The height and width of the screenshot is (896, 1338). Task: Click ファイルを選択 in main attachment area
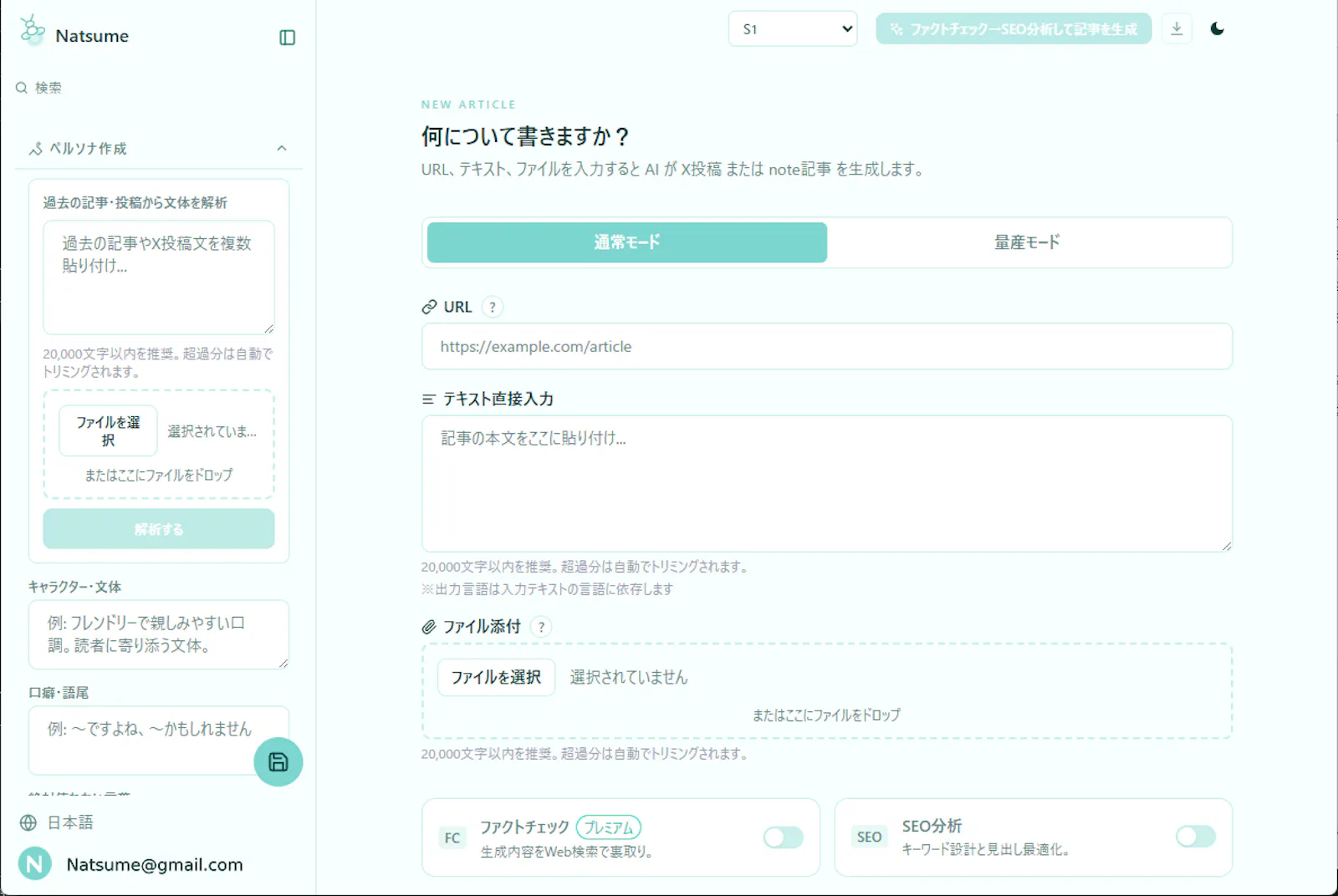click(x=497, y=677)
